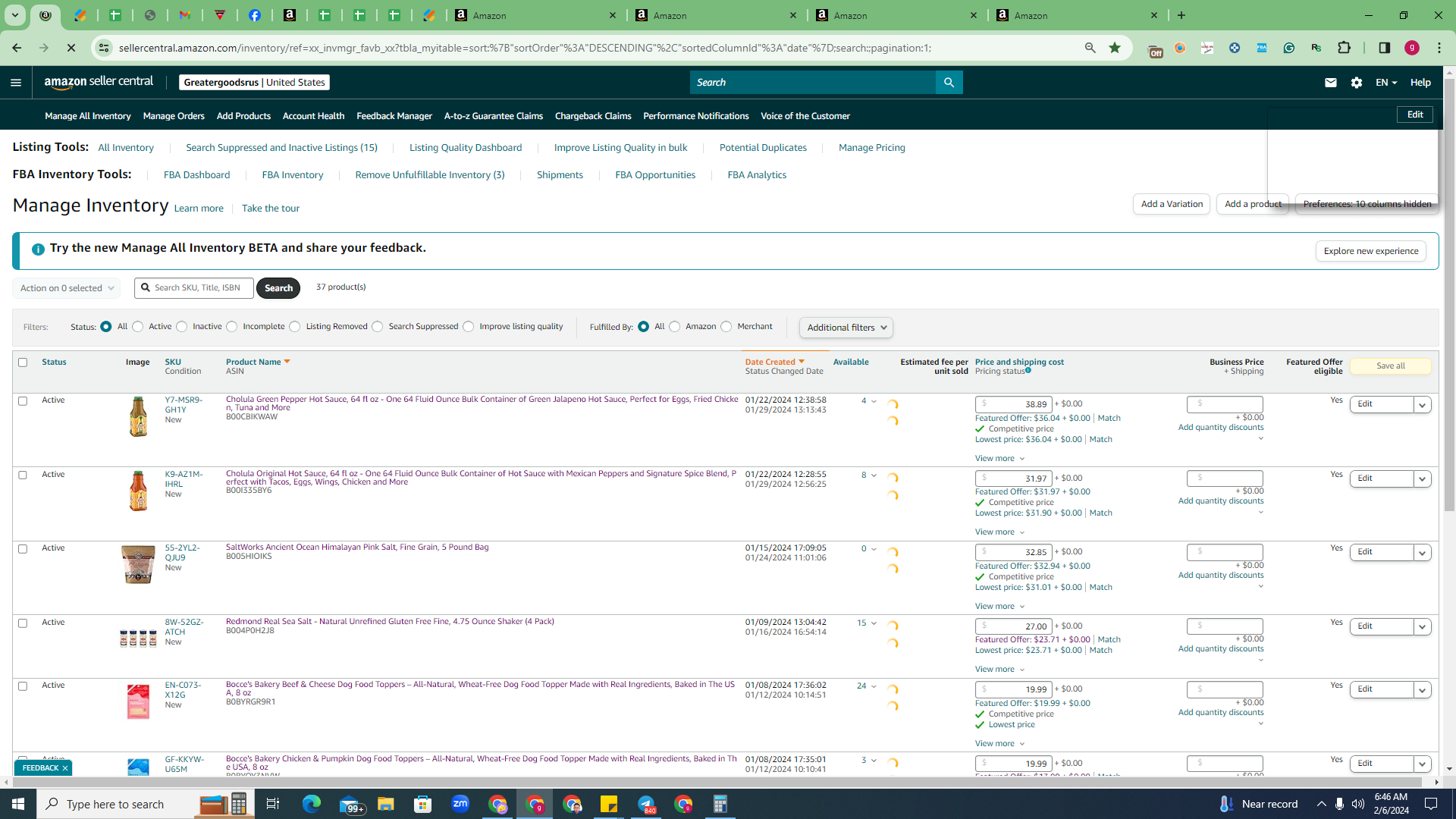Open the EN language dropdown
Screen dimensions: 1456x819
pyautogui.click(x=1386, y=83)
